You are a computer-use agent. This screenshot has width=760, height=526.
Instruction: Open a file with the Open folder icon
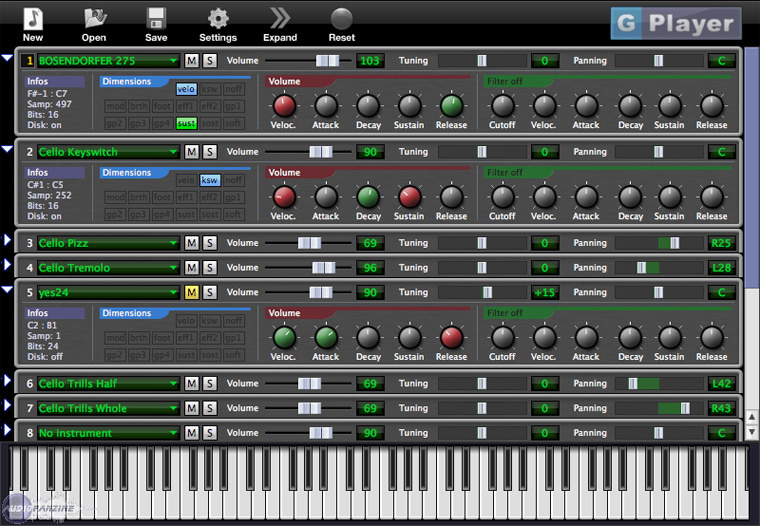[x=95, y=19]
